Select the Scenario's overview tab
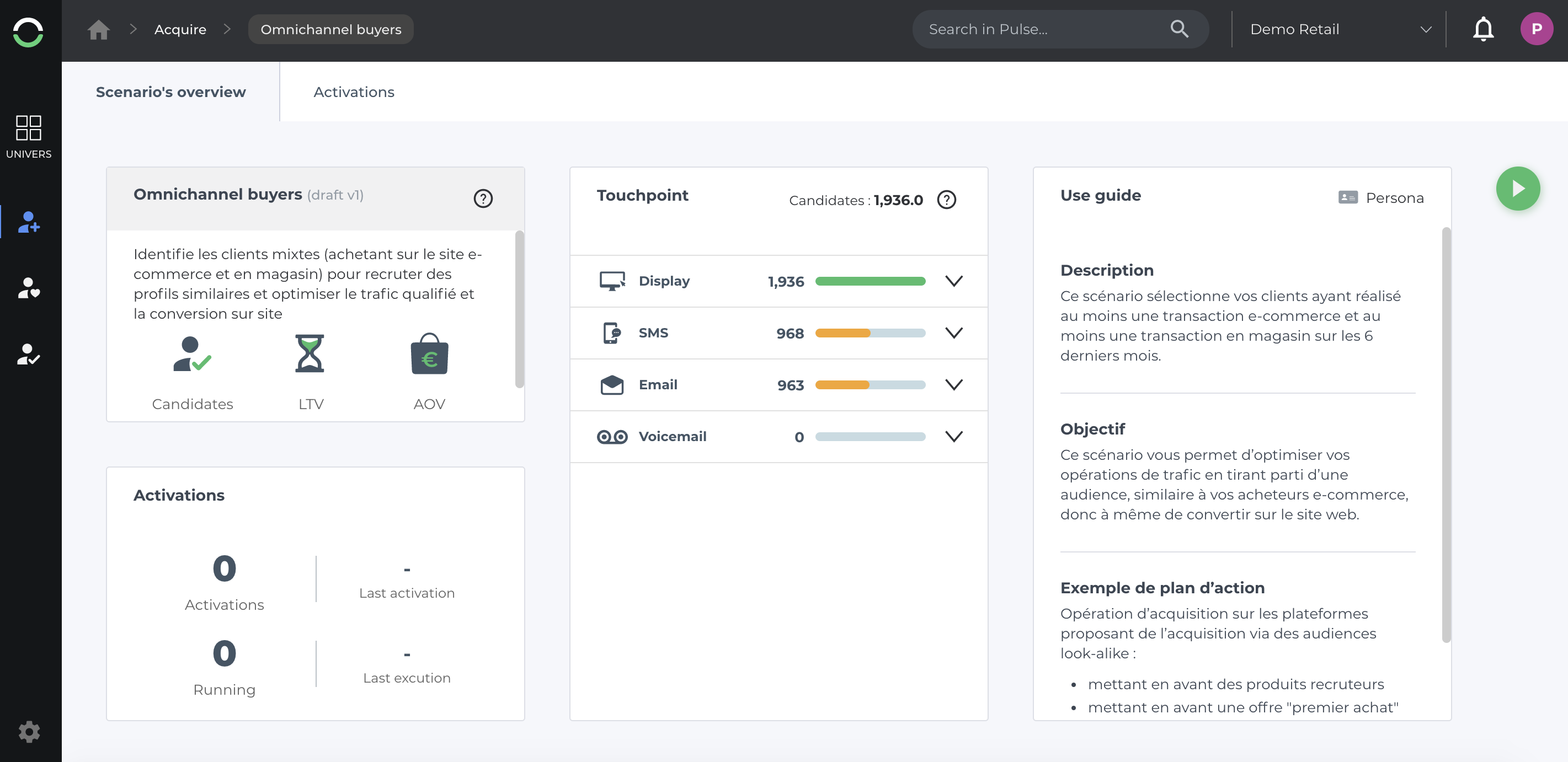 point(170,92)
